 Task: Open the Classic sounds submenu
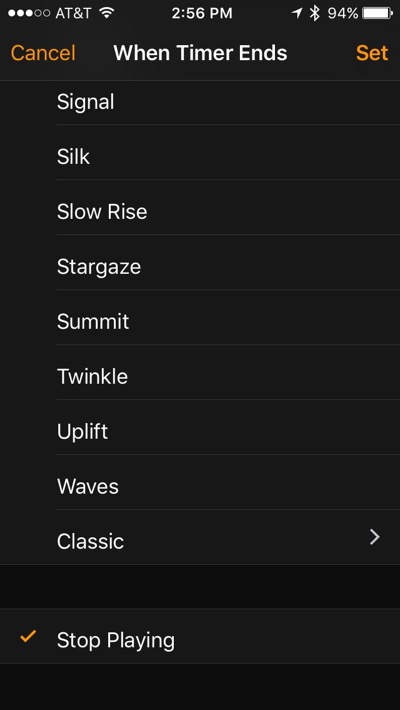200,542
